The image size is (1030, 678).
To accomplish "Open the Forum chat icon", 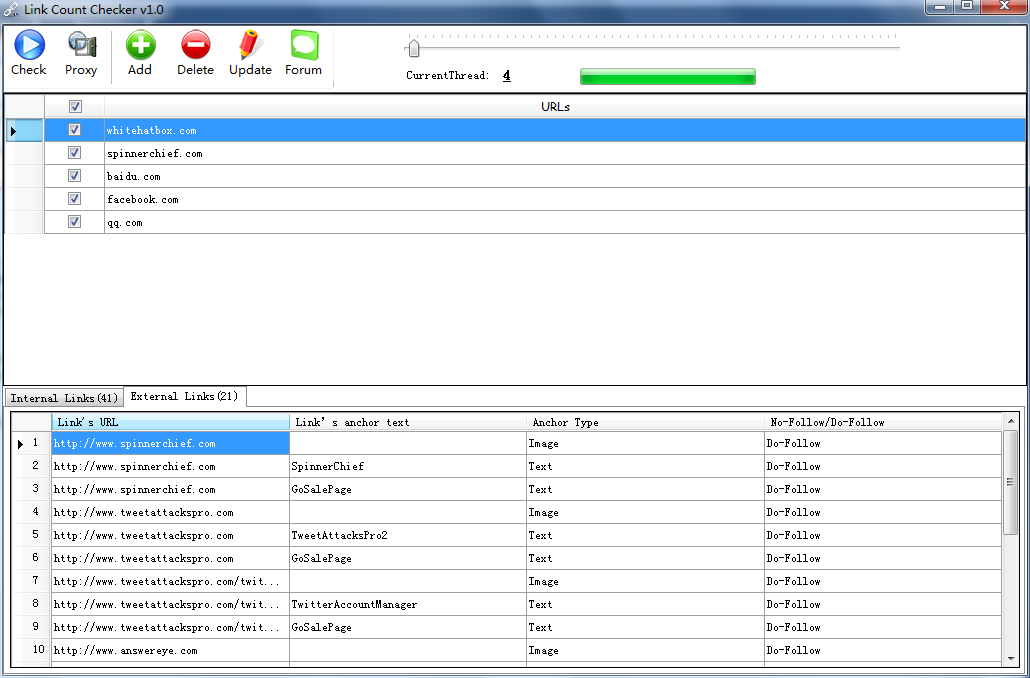I will [x=303, y=45].
